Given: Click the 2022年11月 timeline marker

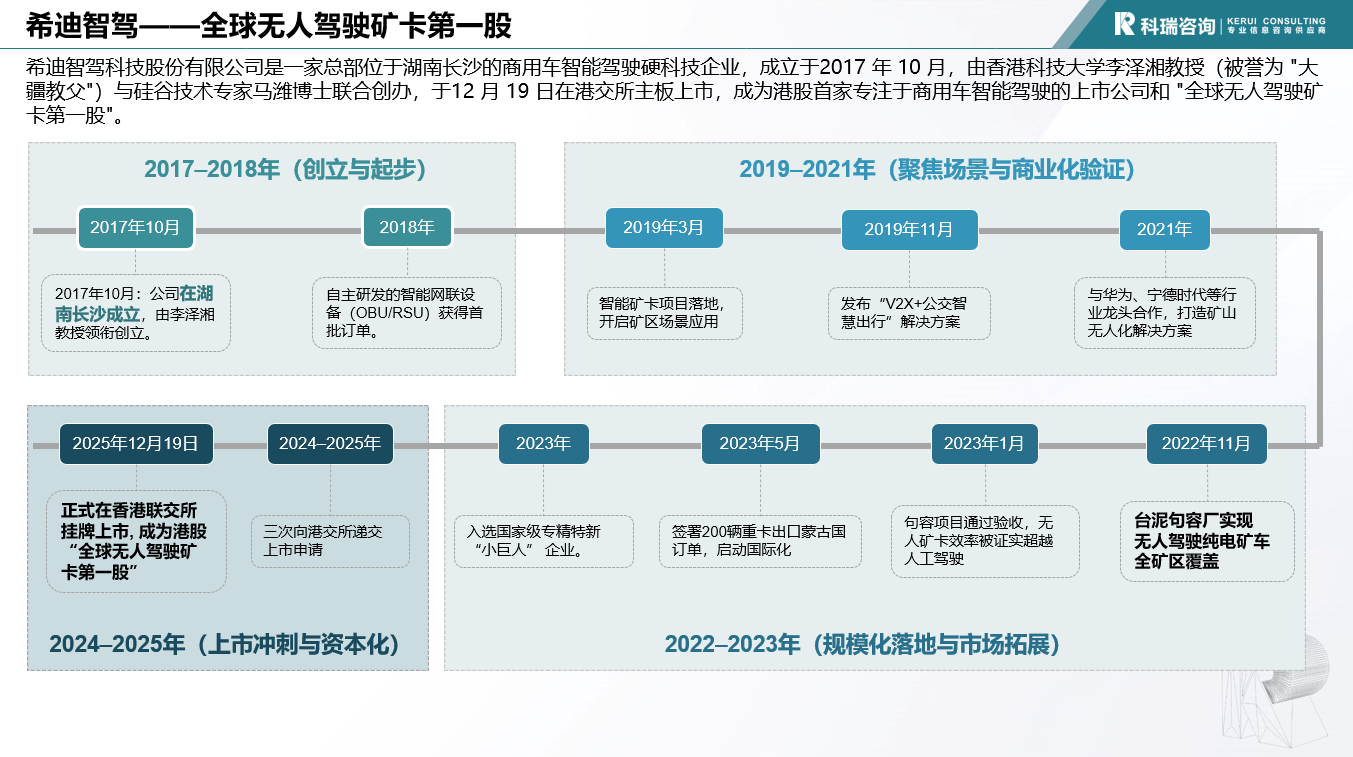Looking at the screenshot, I should click(x=1206, y=444).
